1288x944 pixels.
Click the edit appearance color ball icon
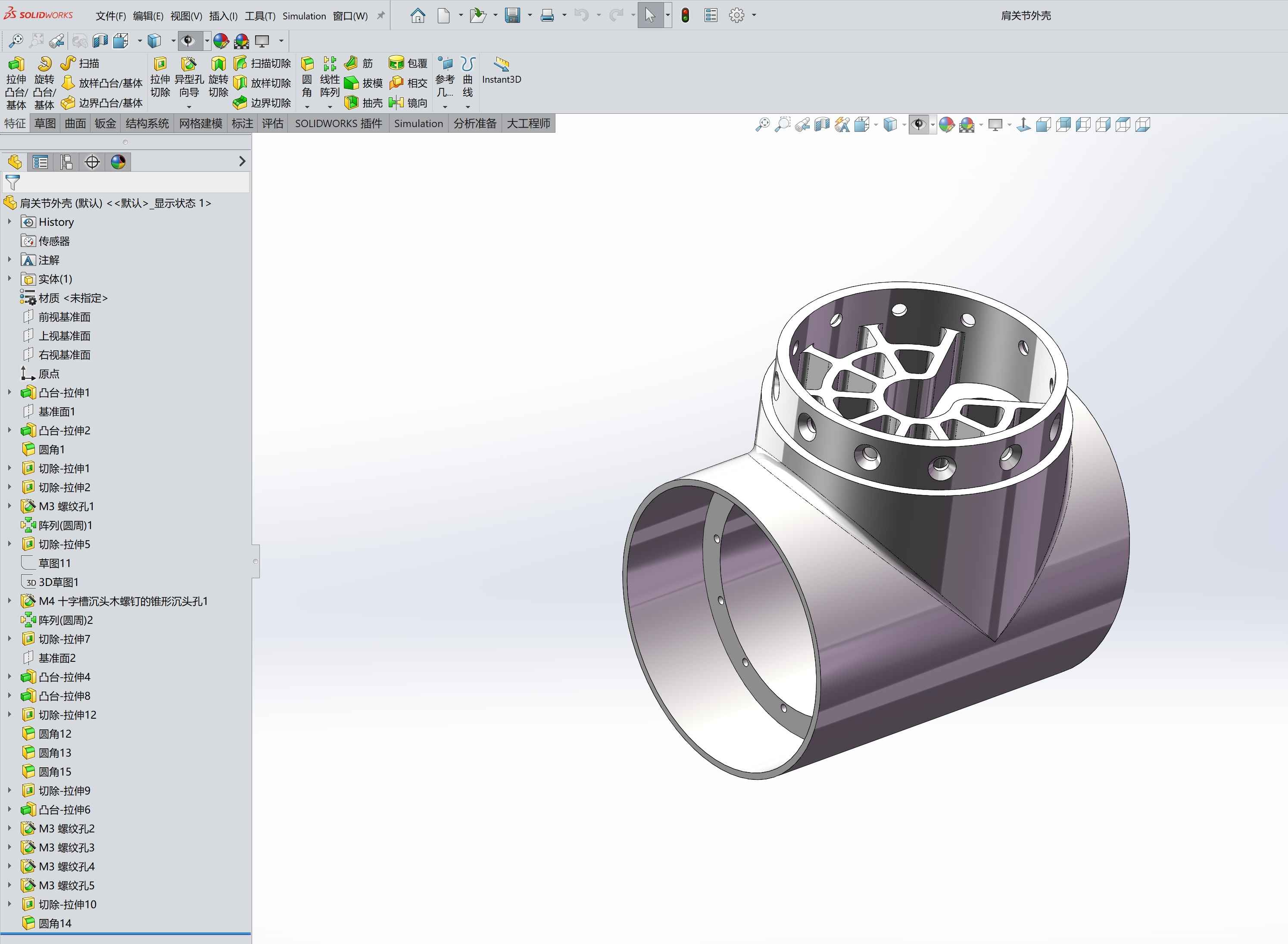(x=946, y=125)
